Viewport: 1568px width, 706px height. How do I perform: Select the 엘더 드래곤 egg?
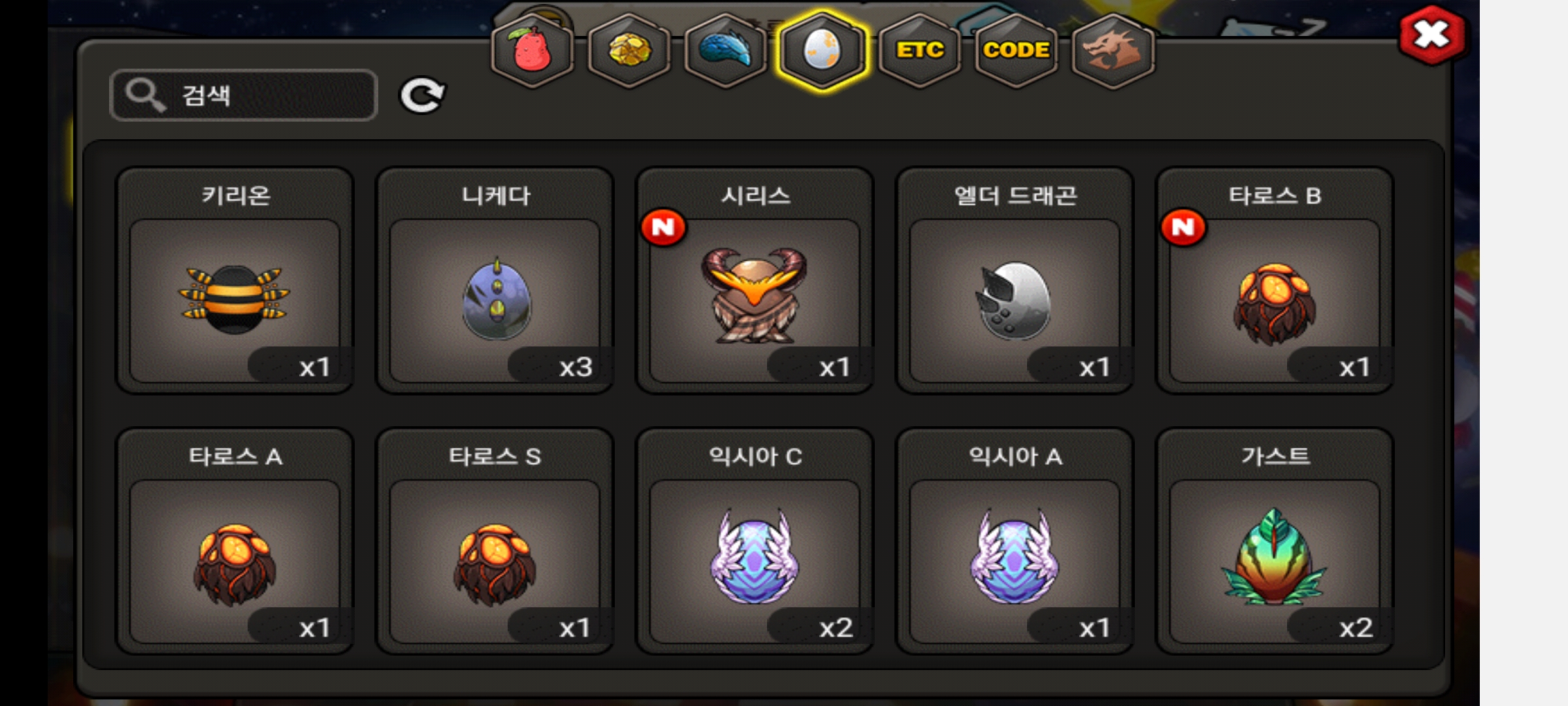click(x=1015, y=281)
